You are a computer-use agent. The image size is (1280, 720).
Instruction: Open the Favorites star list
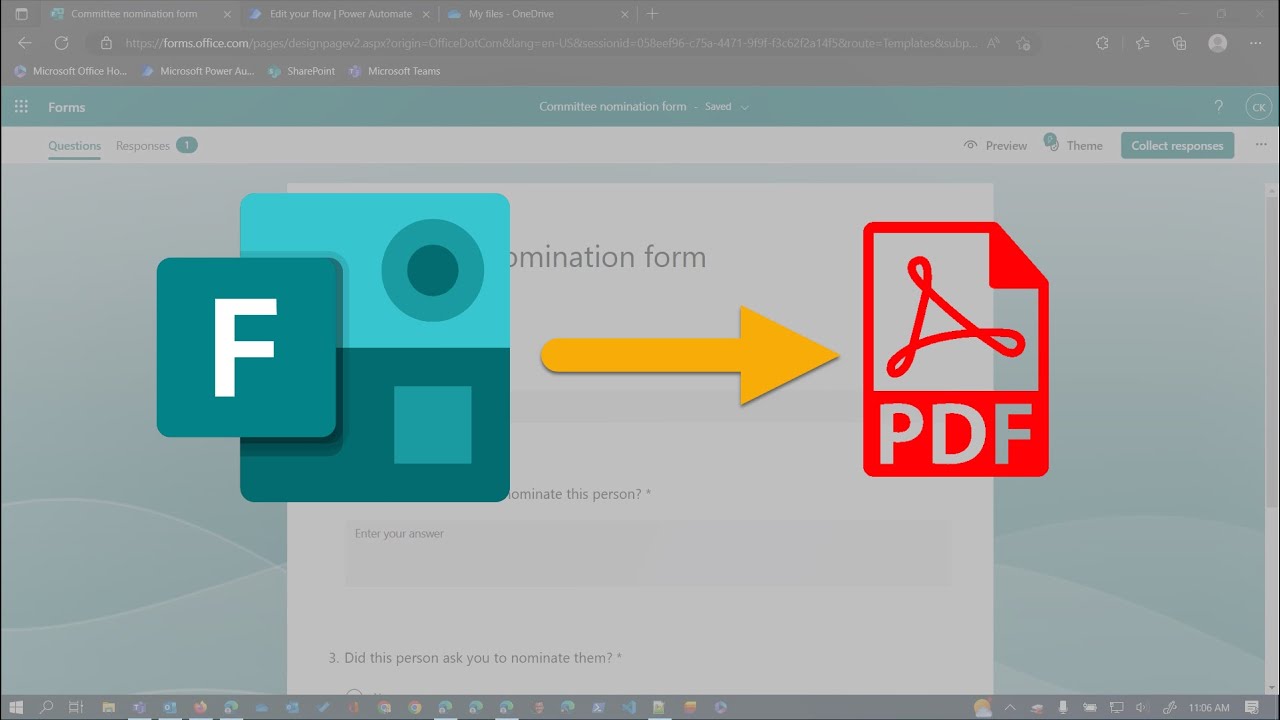1143,43
